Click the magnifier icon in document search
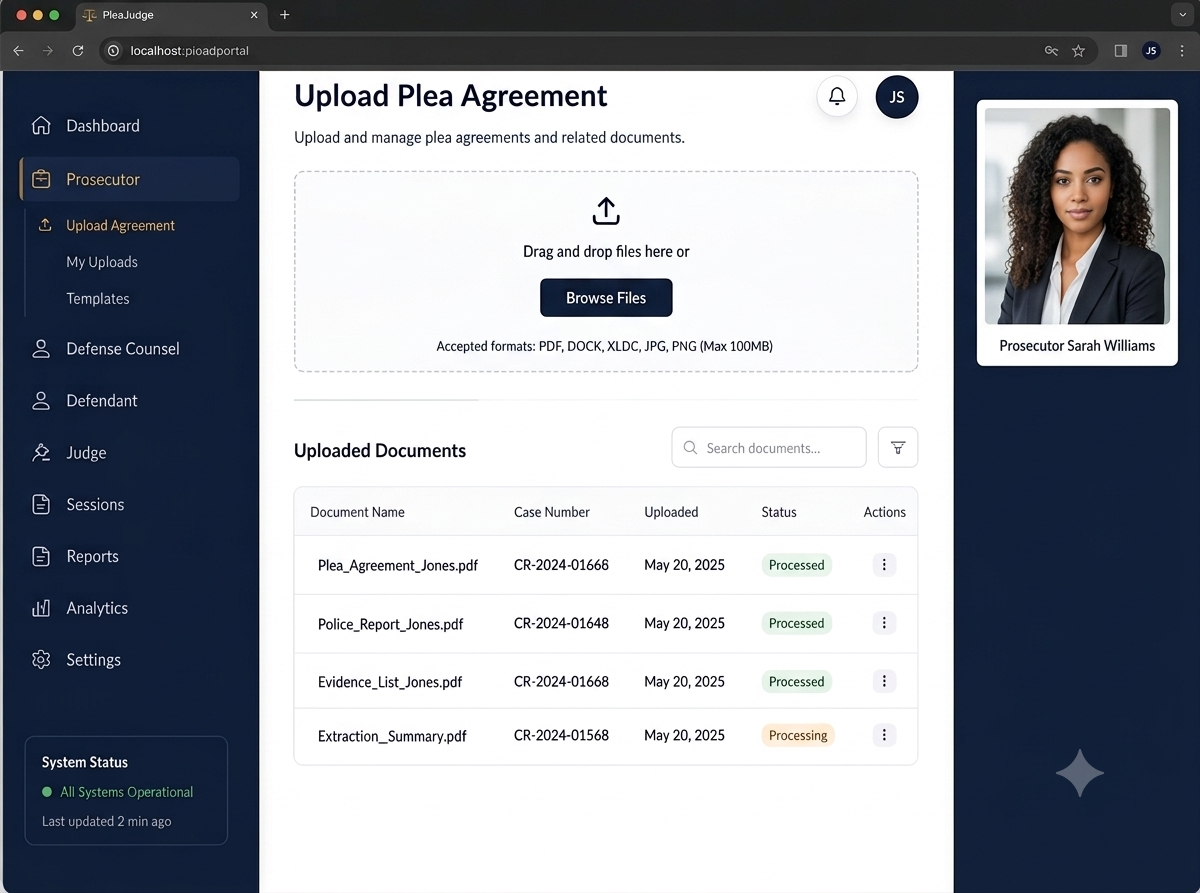 tap(690, 448)
